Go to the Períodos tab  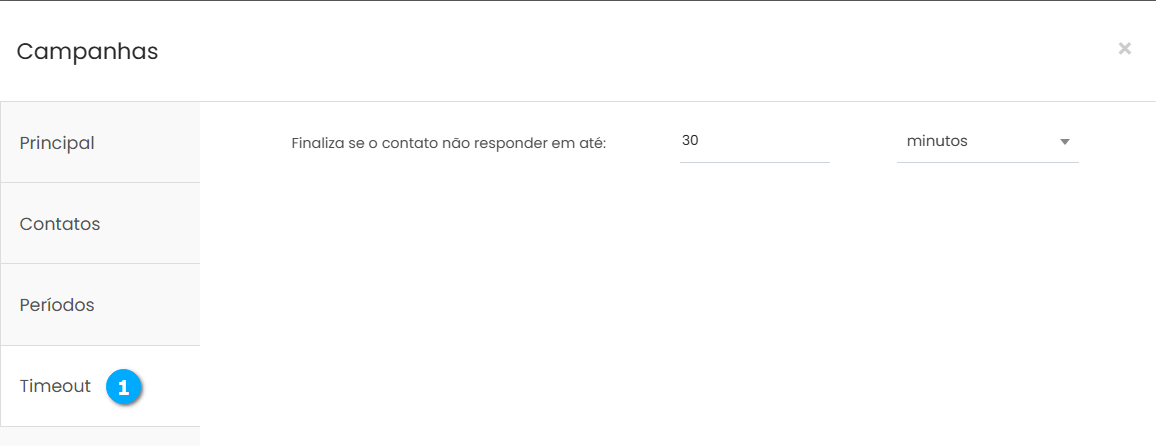100,305
